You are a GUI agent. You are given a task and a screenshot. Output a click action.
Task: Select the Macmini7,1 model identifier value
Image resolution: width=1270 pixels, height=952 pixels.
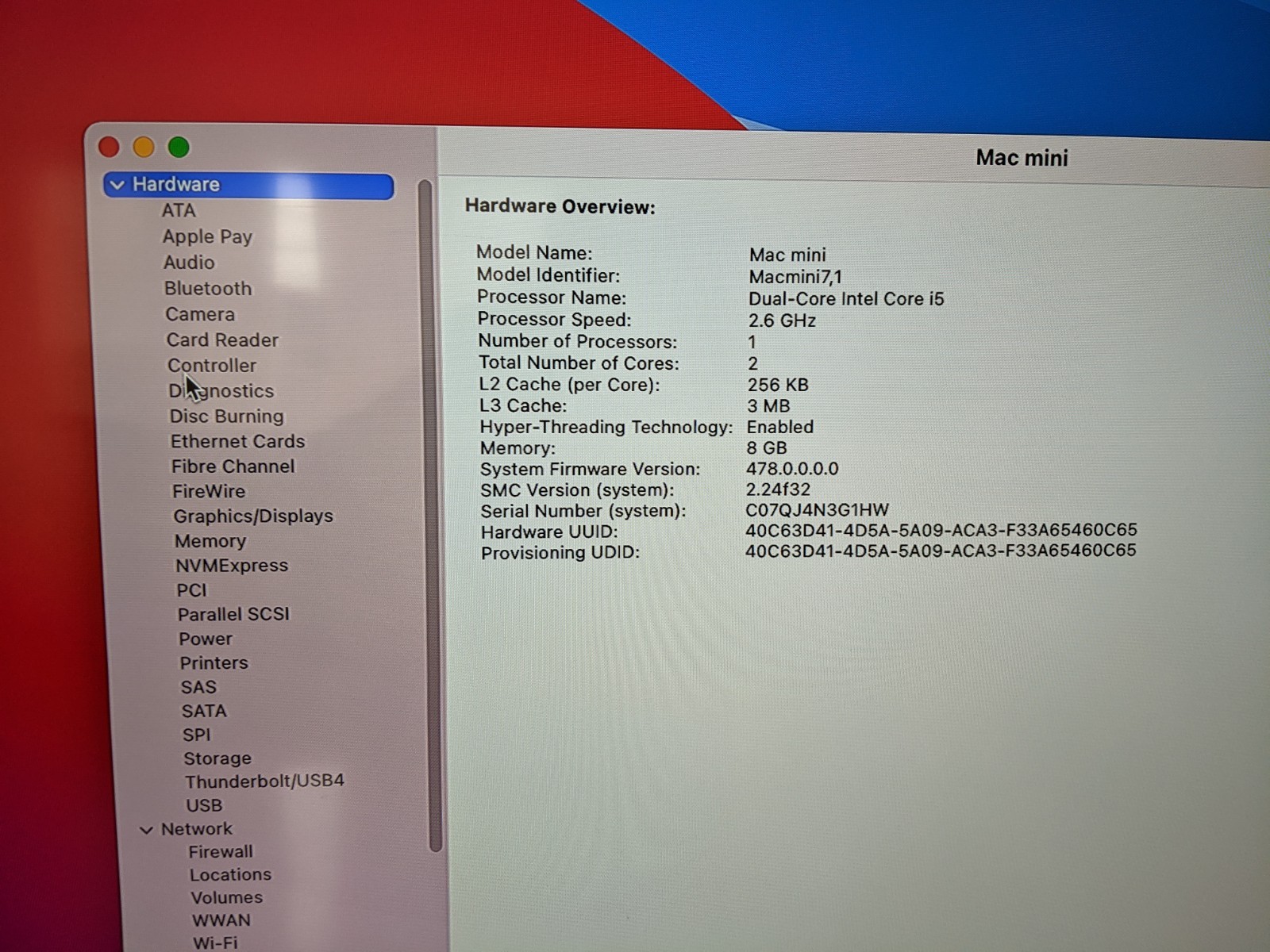click(795, 277)
